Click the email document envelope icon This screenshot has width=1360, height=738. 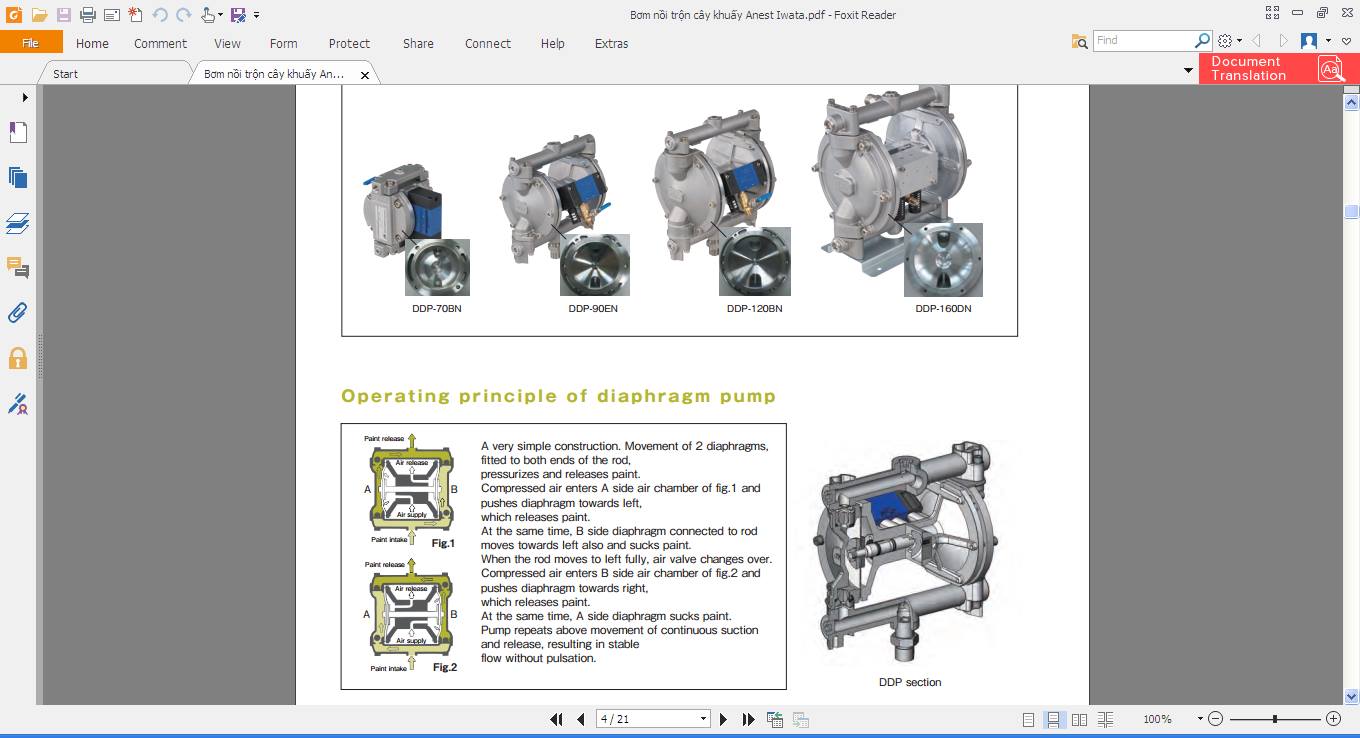pyautogui.click(x=112, y=14)
